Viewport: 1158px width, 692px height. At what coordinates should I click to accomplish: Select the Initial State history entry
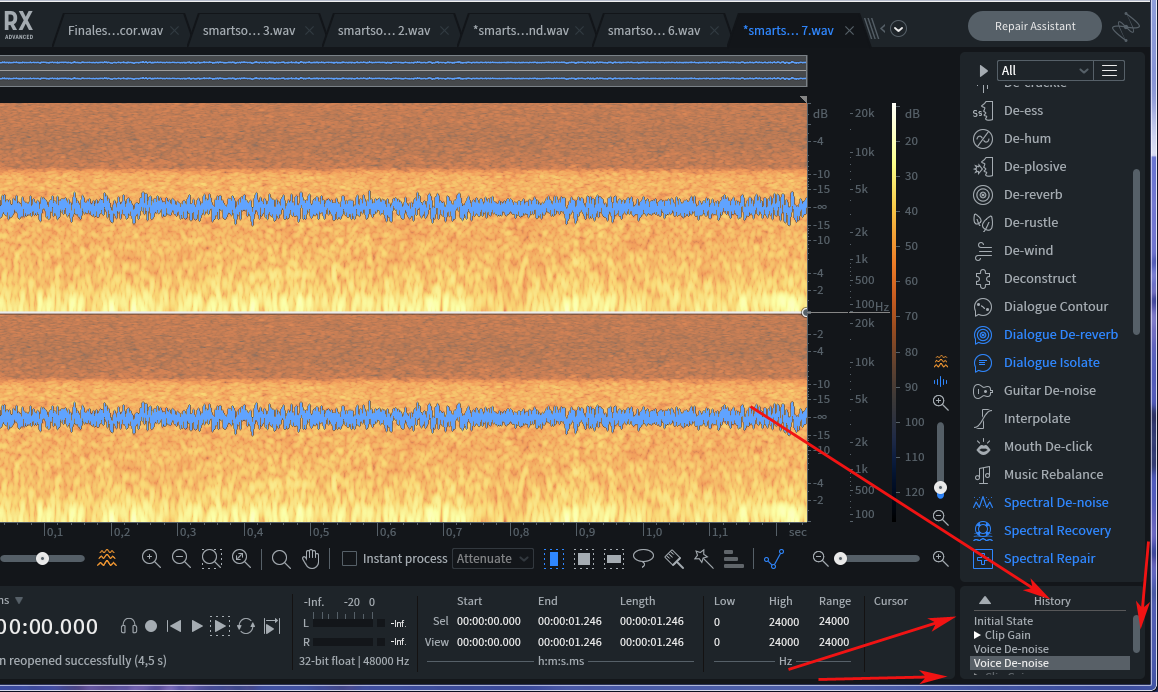1003,621
